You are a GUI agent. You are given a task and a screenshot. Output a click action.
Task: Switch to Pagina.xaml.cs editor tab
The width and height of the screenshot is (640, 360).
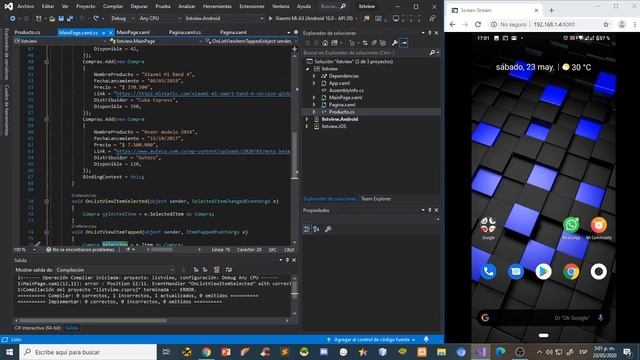tap(184, 32)
